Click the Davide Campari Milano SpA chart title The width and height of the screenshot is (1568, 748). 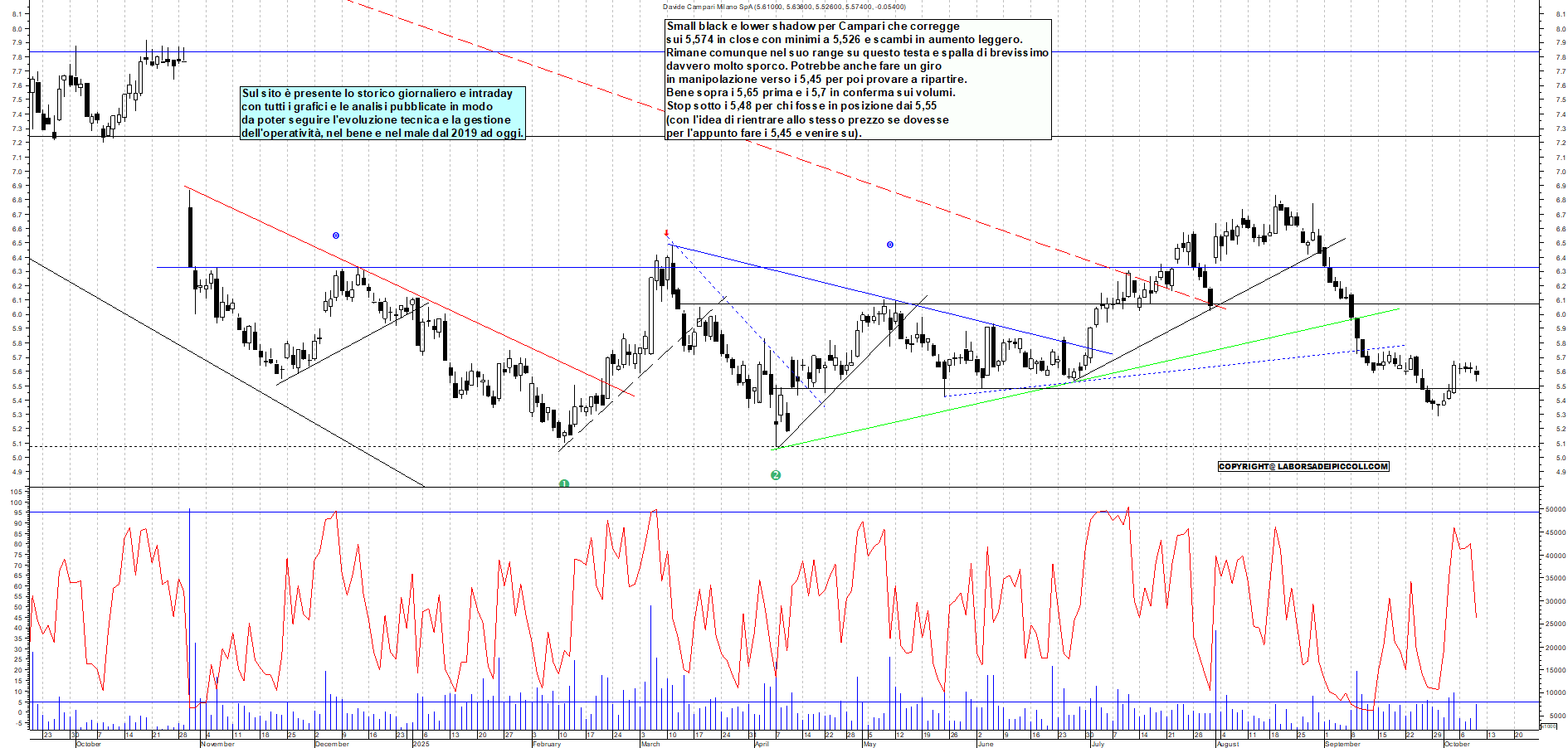point(784,7)
